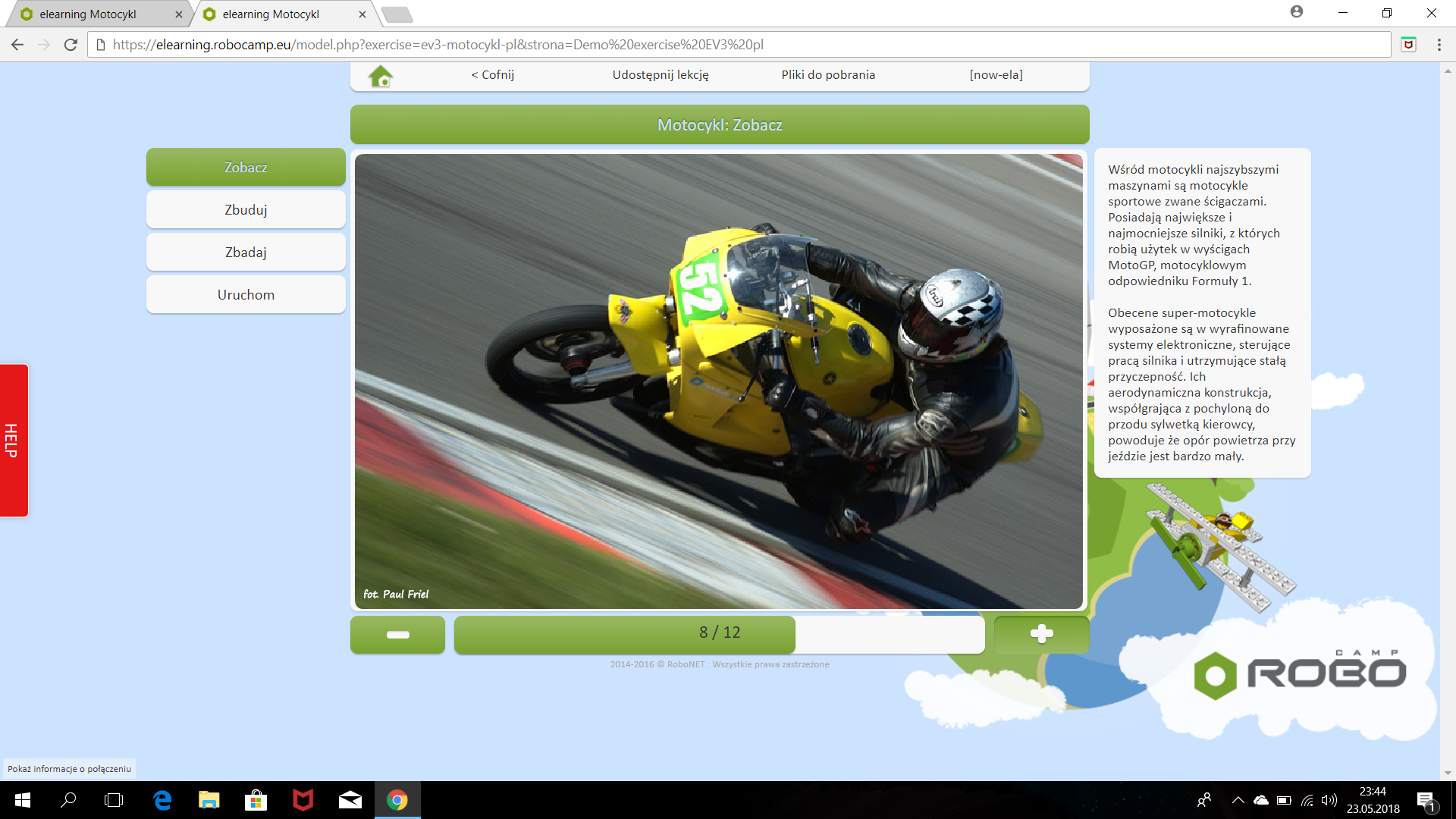Click the RoboNET copyright text
Image resolution: width=1456 pixels, height=819 pixels.
[720, 664]
